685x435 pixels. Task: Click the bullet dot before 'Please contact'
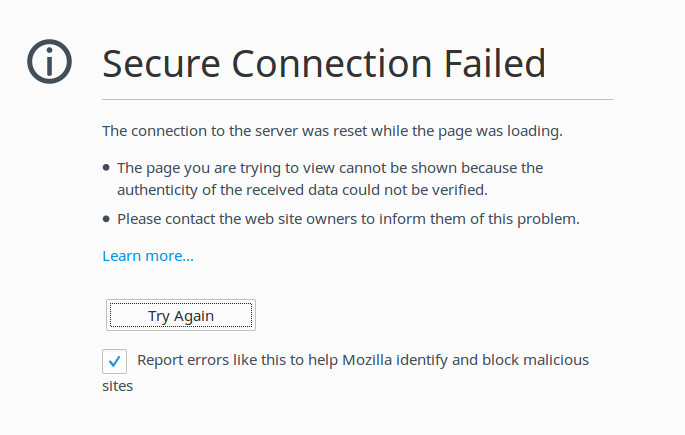tap(106, 219)
